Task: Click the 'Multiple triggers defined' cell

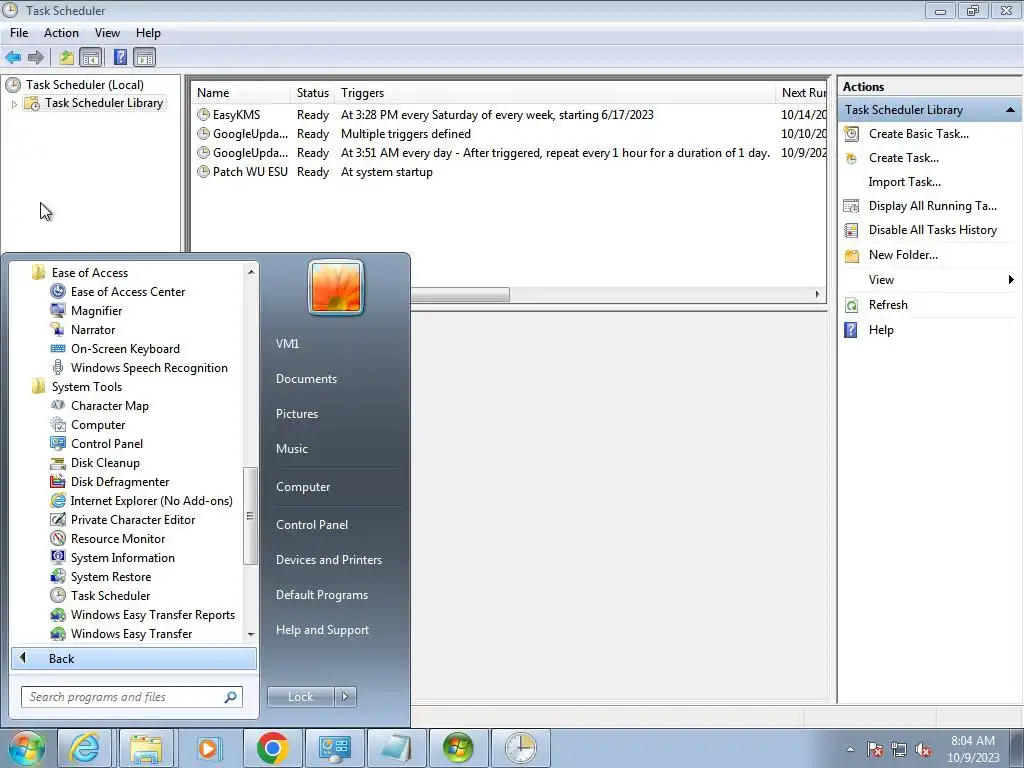Action: [406, 134]
